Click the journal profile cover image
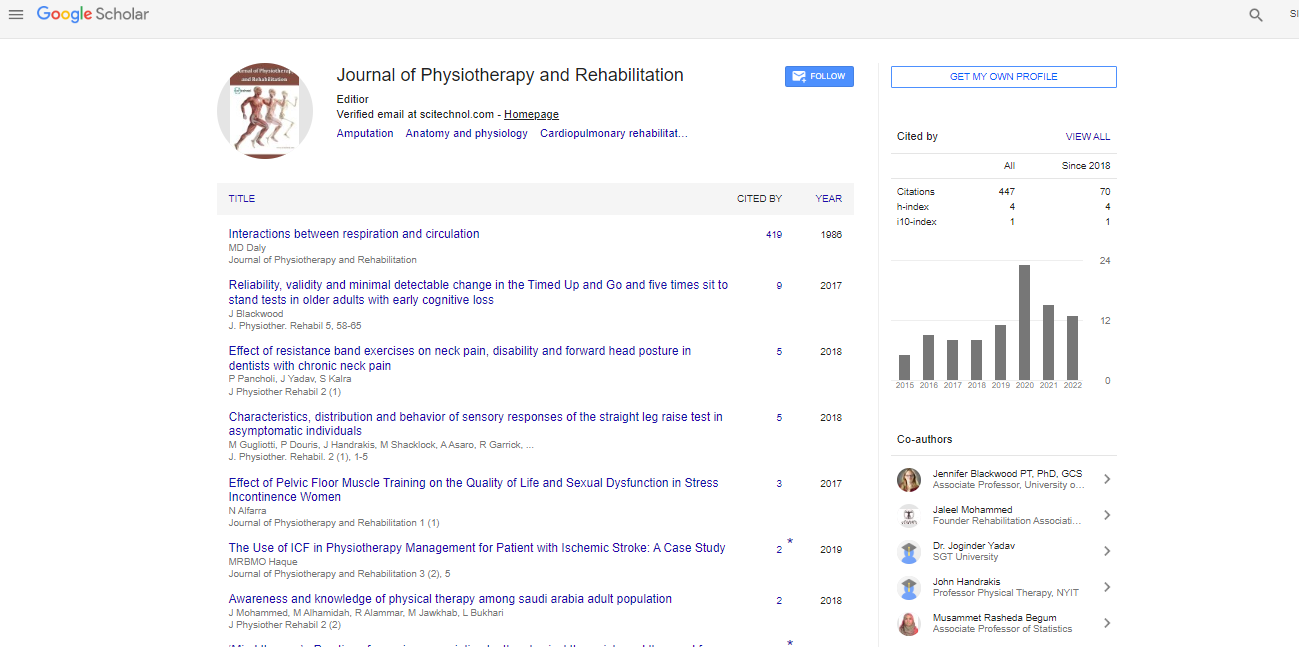Screen dimensions: 1299x647 [265, 111]
